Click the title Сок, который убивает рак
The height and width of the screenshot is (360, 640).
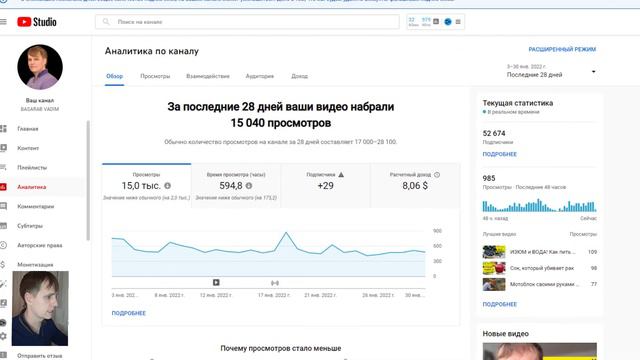pos(542,268)
